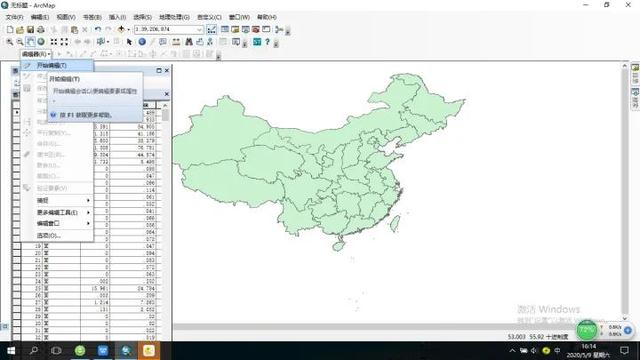Open the Select Features dropdown arrow

108,42
